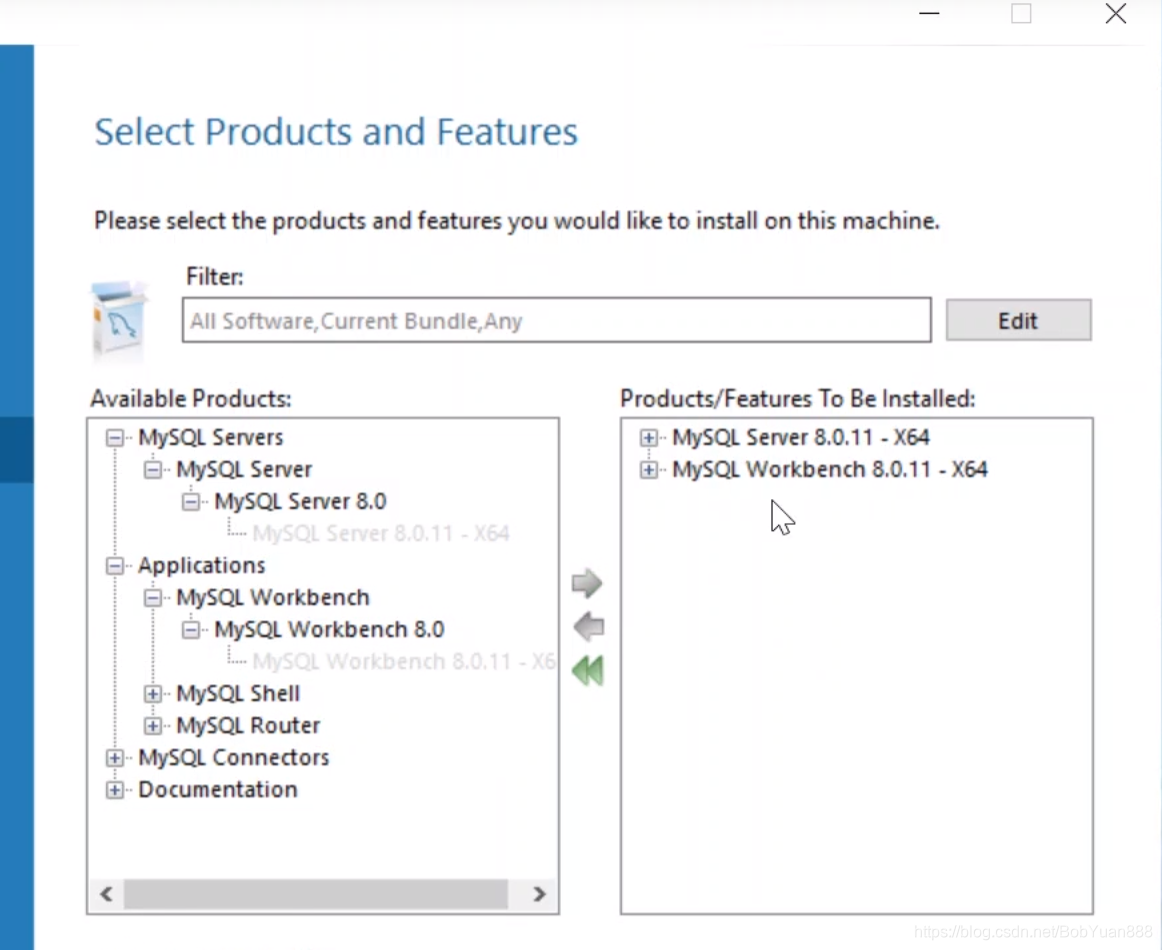Expand MySQL Server 8.0.11 - X64 features
1162x950 pixels.
[648, 438]
